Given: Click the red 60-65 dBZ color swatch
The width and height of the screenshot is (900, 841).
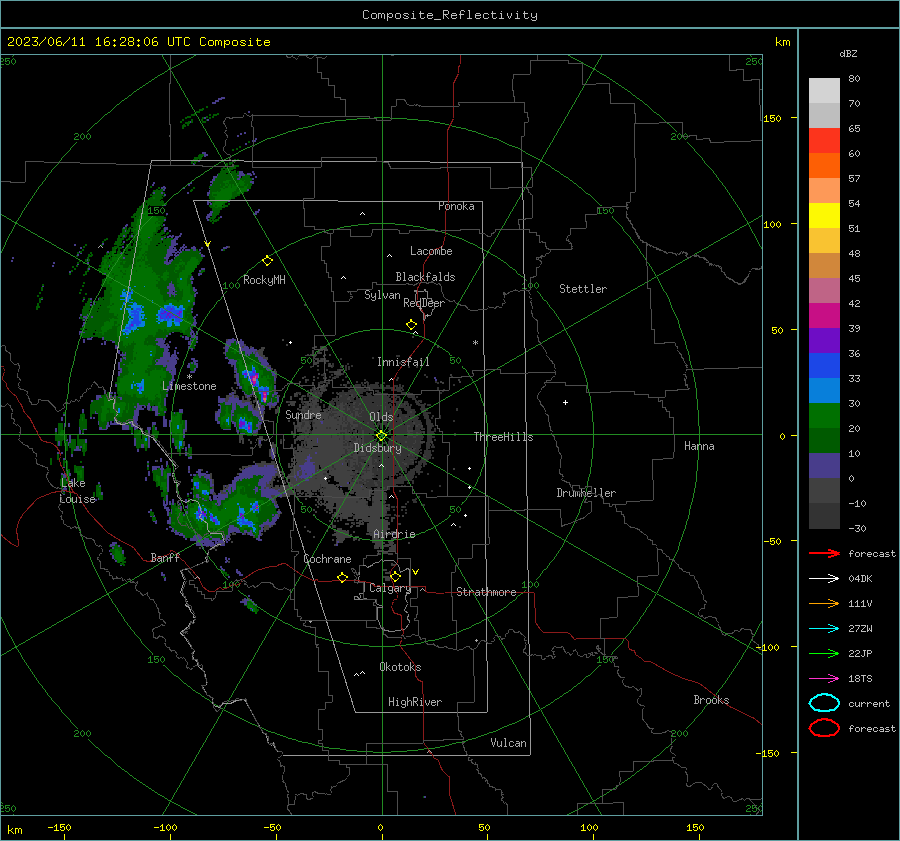Looking at the screenshot, I should coord(824,141).
